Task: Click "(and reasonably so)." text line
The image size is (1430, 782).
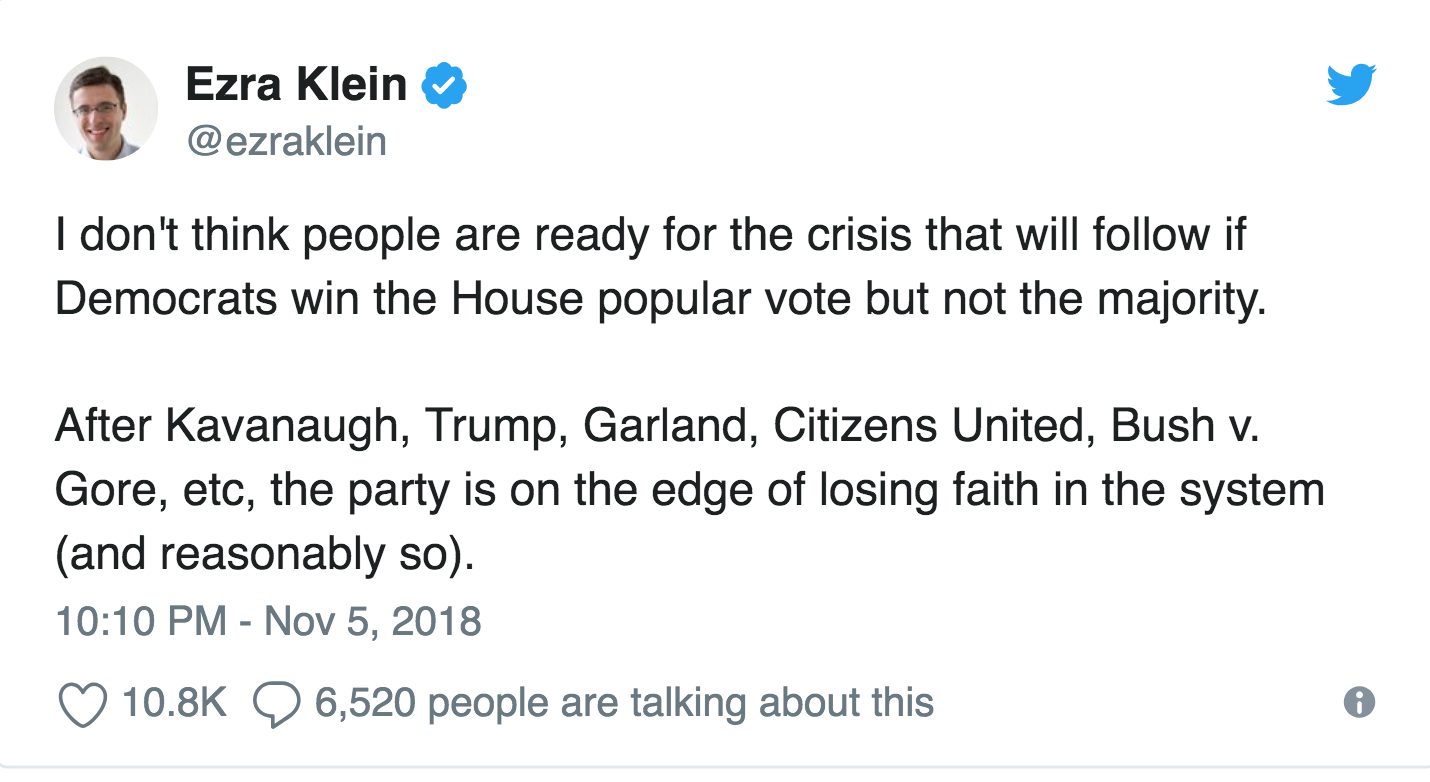Action: [x=264, y=554]
